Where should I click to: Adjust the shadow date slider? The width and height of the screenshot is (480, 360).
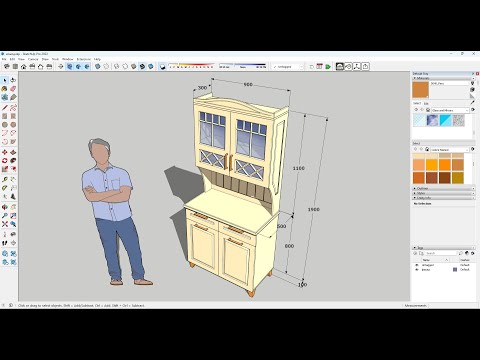[x=191, y=66]
